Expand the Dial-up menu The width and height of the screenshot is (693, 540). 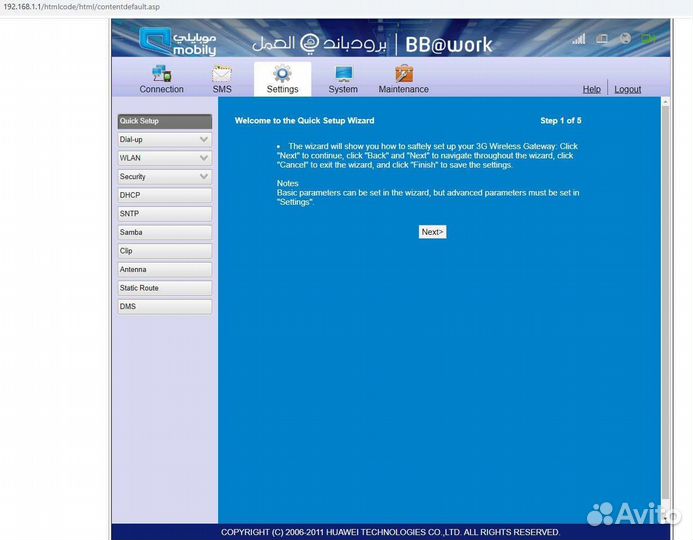click(x=164, y=140)
